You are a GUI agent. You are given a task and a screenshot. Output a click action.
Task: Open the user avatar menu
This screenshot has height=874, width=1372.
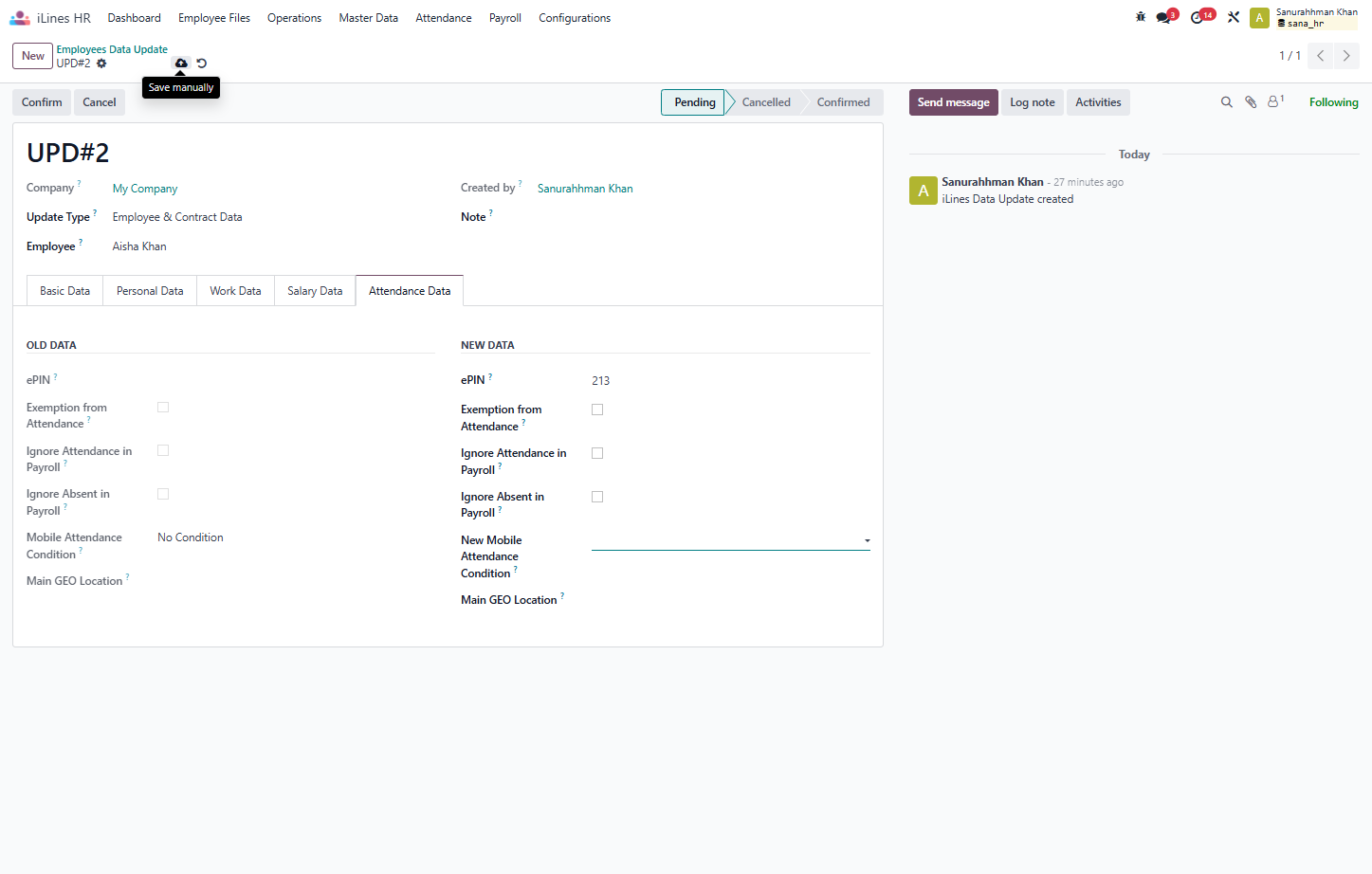(x=1259, y=18)
